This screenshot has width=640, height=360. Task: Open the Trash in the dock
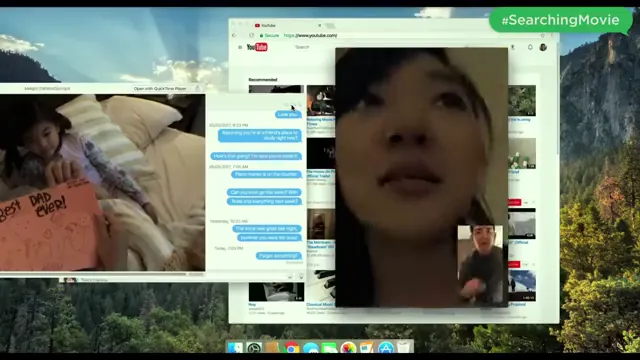coord(404,347)
